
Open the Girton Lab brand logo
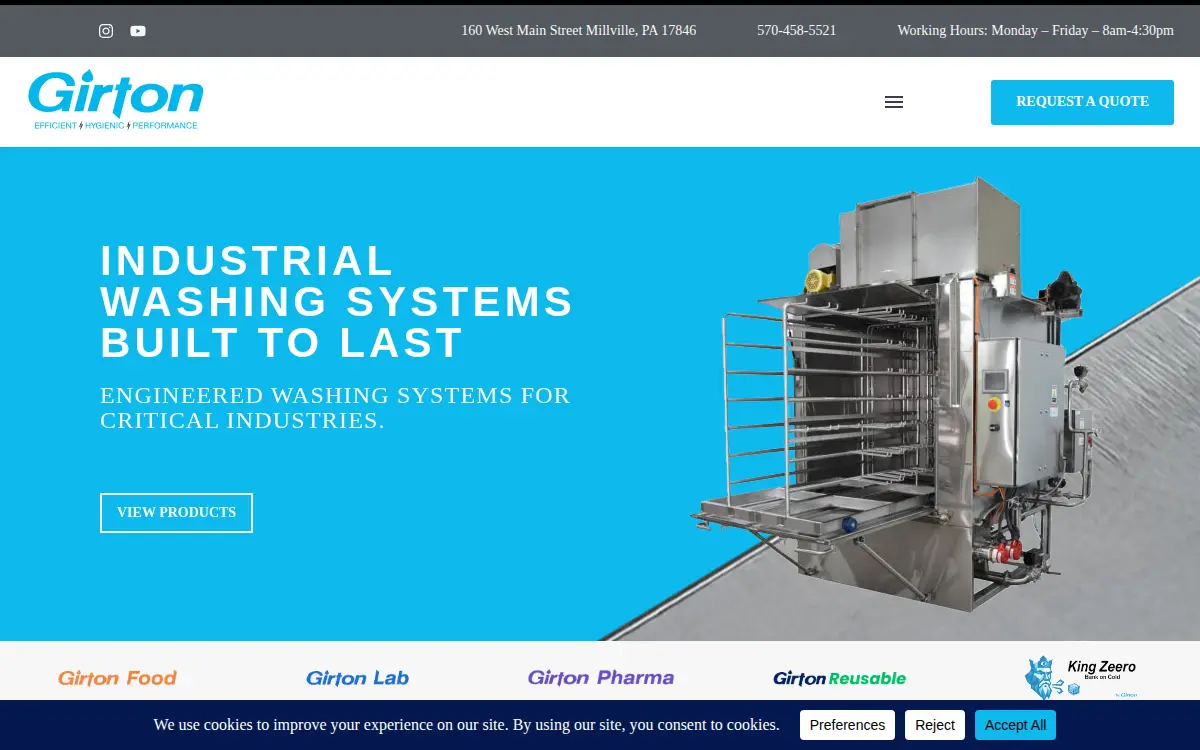(x=358, y=678)
